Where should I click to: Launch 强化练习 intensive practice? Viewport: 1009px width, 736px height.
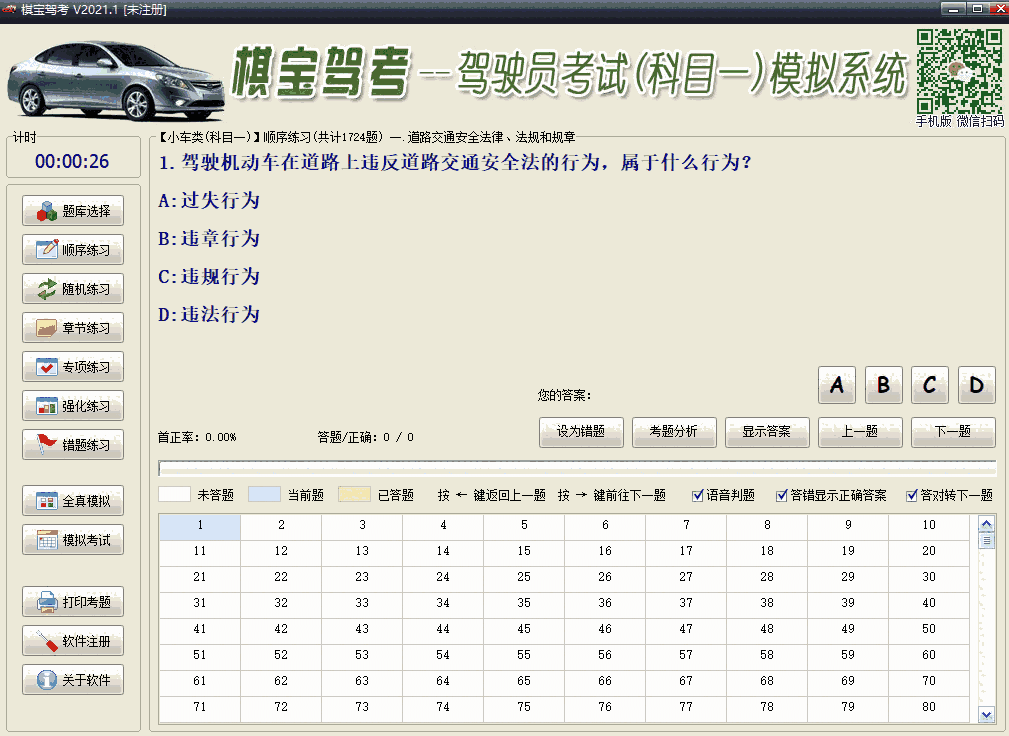[71, 405]
